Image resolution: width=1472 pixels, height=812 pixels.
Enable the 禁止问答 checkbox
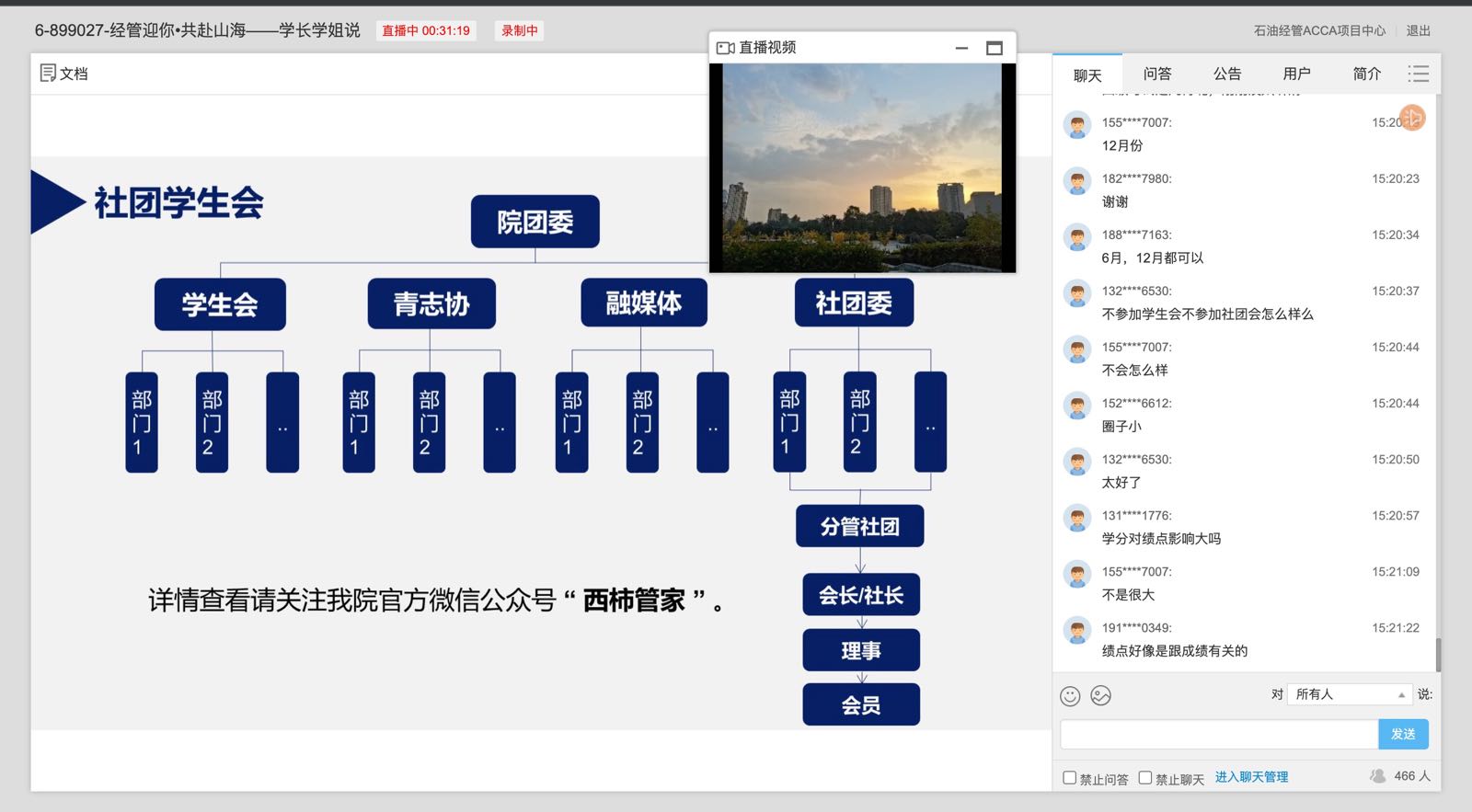pos(1069,778)
